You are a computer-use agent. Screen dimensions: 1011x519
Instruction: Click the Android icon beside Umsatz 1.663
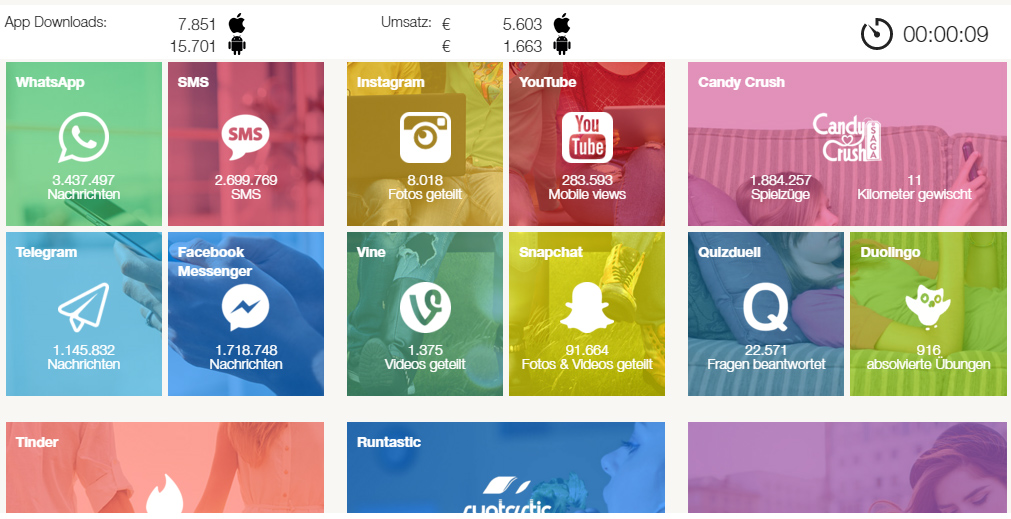pyautogui.click(x=562, y=45)
